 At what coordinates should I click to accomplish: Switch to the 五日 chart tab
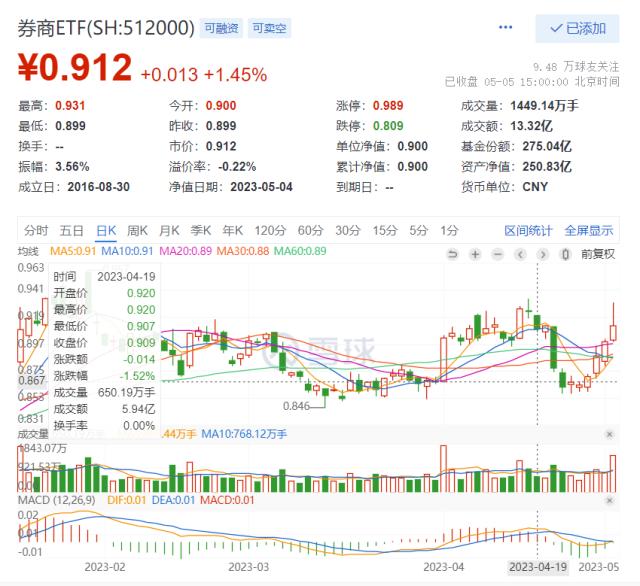(x=71, y=231)
